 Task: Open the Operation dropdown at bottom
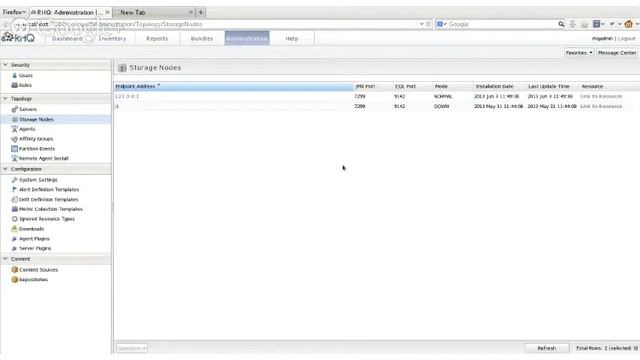coord(132,348)
